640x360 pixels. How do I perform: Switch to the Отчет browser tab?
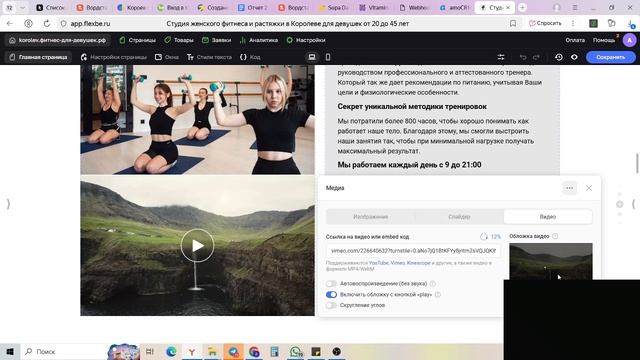click(x=253, y=8)
